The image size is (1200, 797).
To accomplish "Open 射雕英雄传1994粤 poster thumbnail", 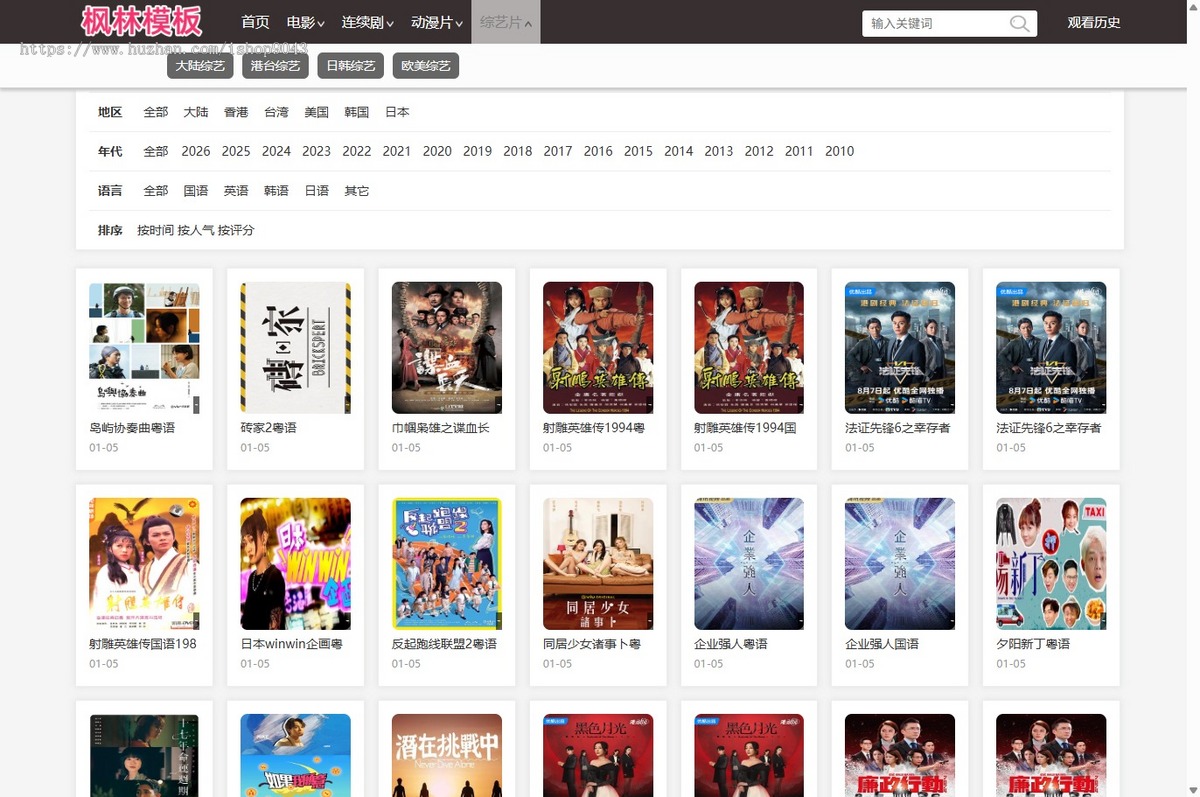I will pyautogui.click(x=598, y=348).
